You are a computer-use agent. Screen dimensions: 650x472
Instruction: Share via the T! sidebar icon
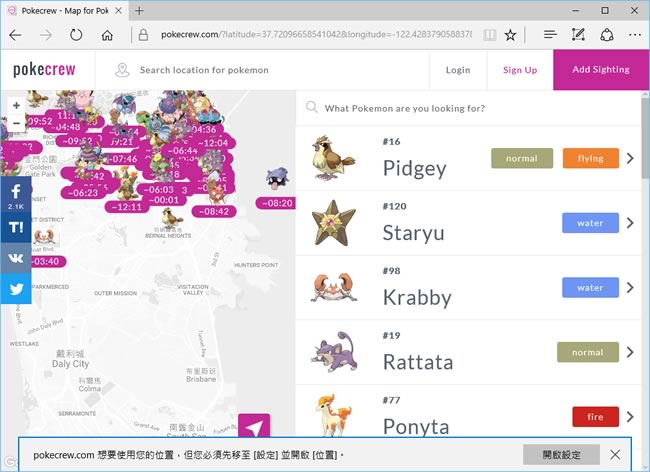16,228
